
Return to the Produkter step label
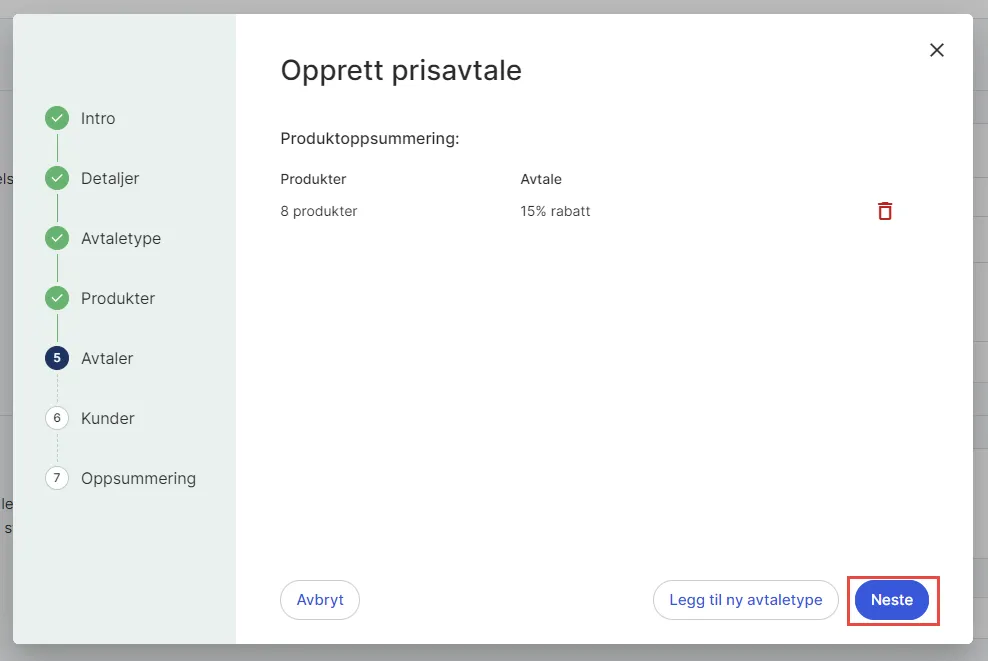click(x=118, y=298)
